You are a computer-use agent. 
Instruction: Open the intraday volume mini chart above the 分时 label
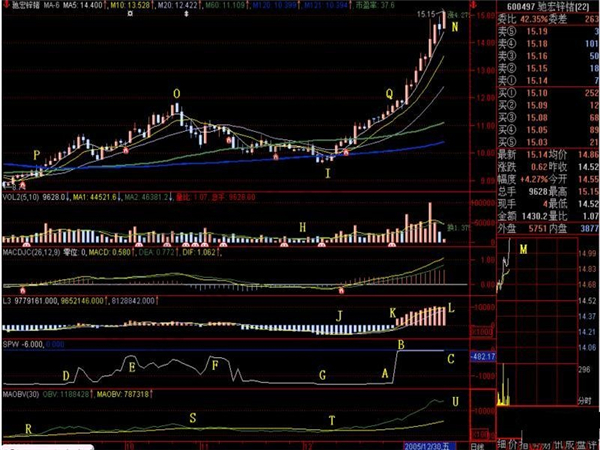tap(537, 385)
